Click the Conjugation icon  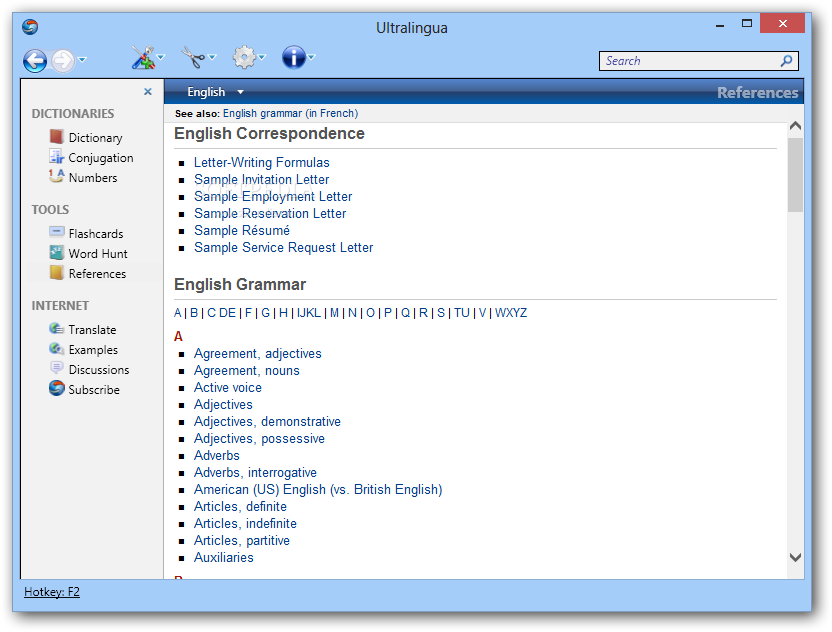pyautogui.click(x=56, y=157)
